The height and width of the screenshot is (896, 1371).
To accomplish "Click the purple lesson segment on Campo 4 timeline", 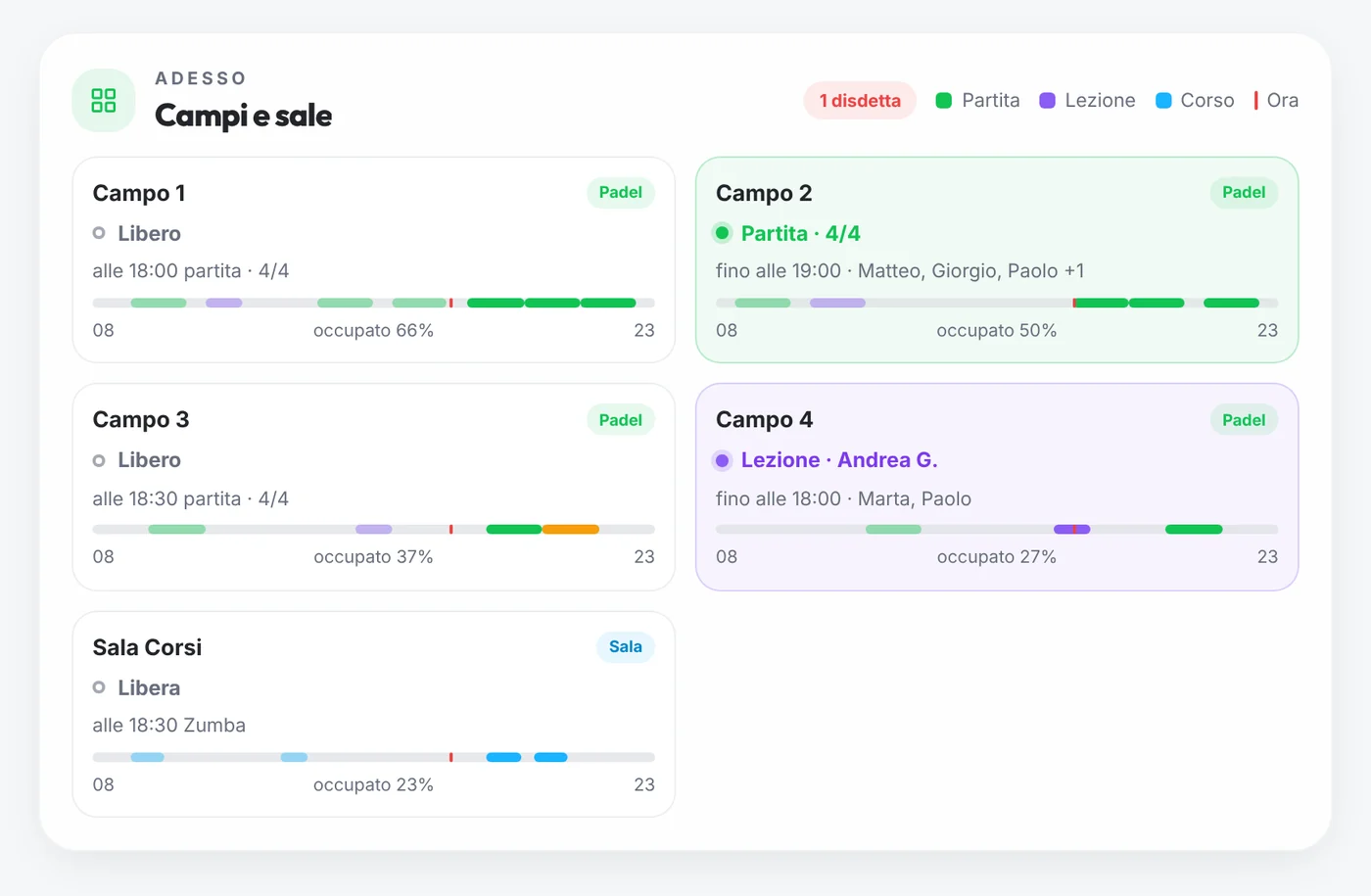I will [x=1072, y=530].
